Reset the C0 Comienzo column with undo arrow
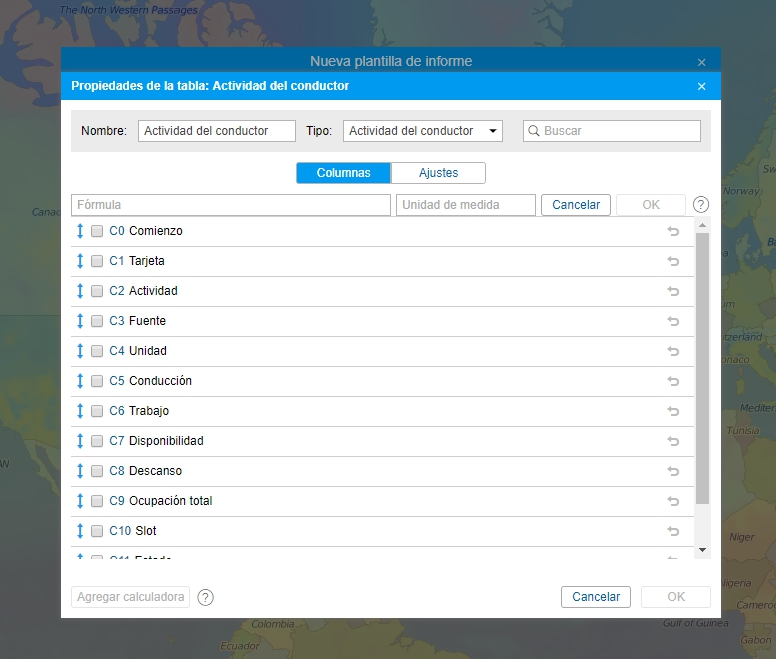The width and height of the screenshot is (776, 659). click(x=673, y=231)
